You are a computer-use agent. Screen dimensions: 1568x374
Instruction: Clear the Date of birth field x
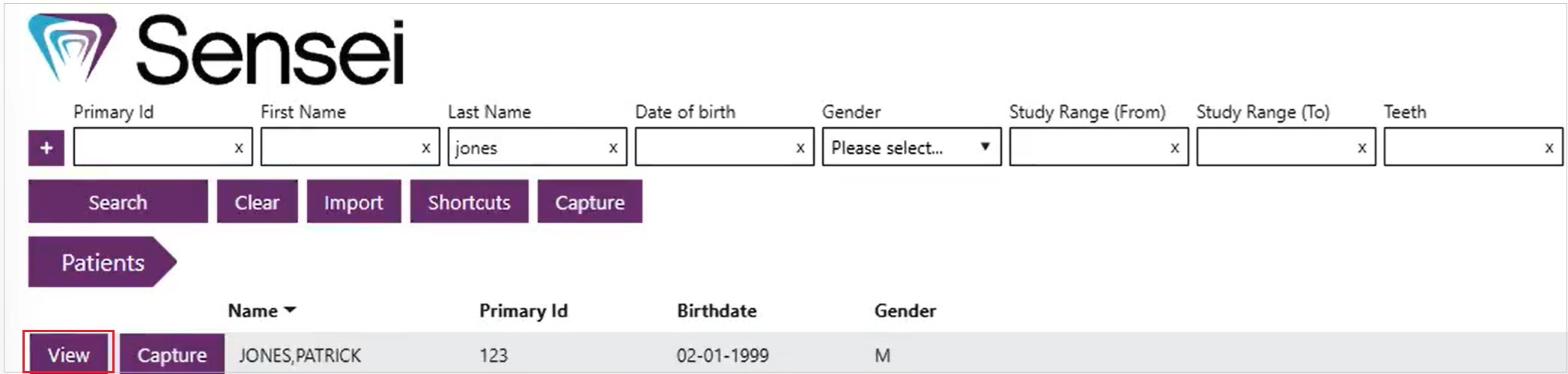point(800,148)
